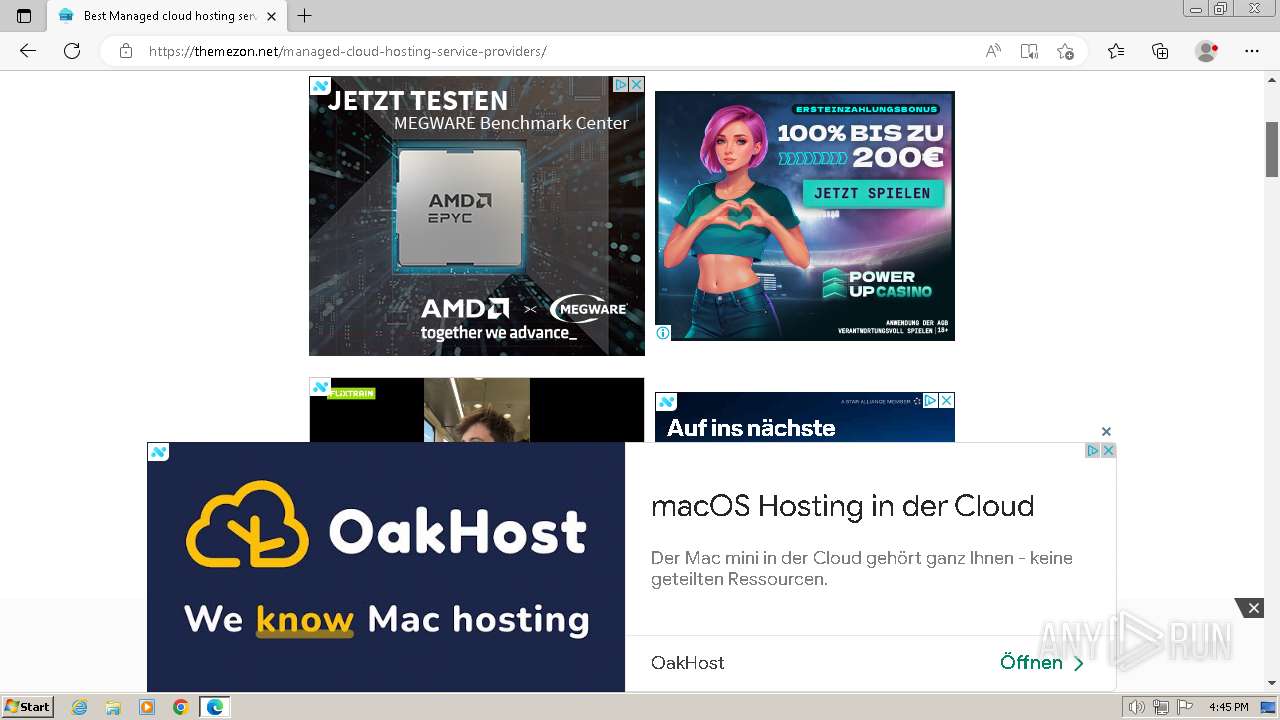
Task: Click page vertical scrollbar thumb
Action: [x=1272, y=148]
